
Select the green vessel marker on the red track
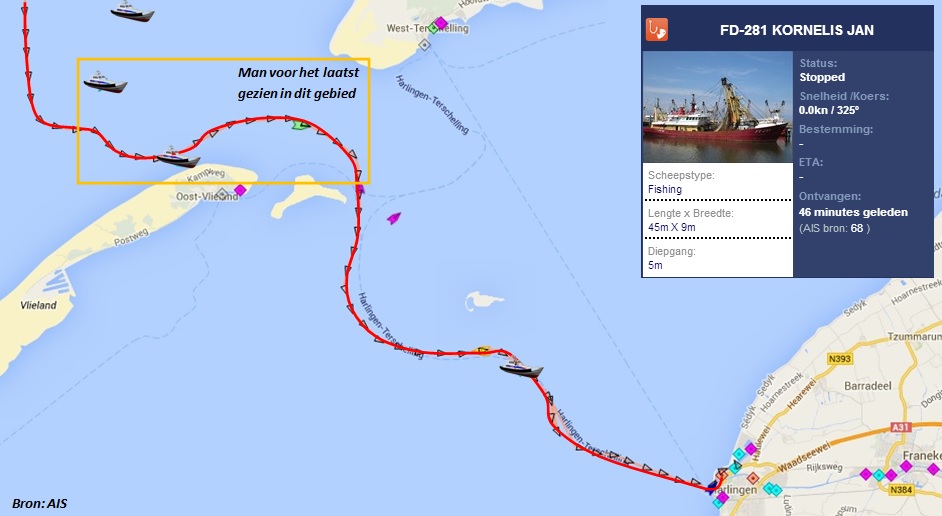pyautogui.click(x=301, y=124)
